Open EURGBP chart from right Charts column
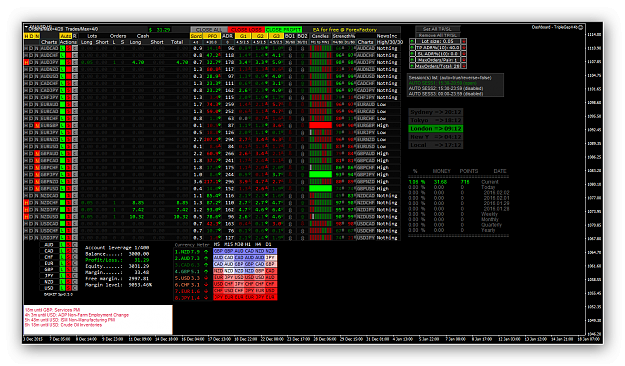The height and width of the screenshot is (366, 625). coord(366,125)
